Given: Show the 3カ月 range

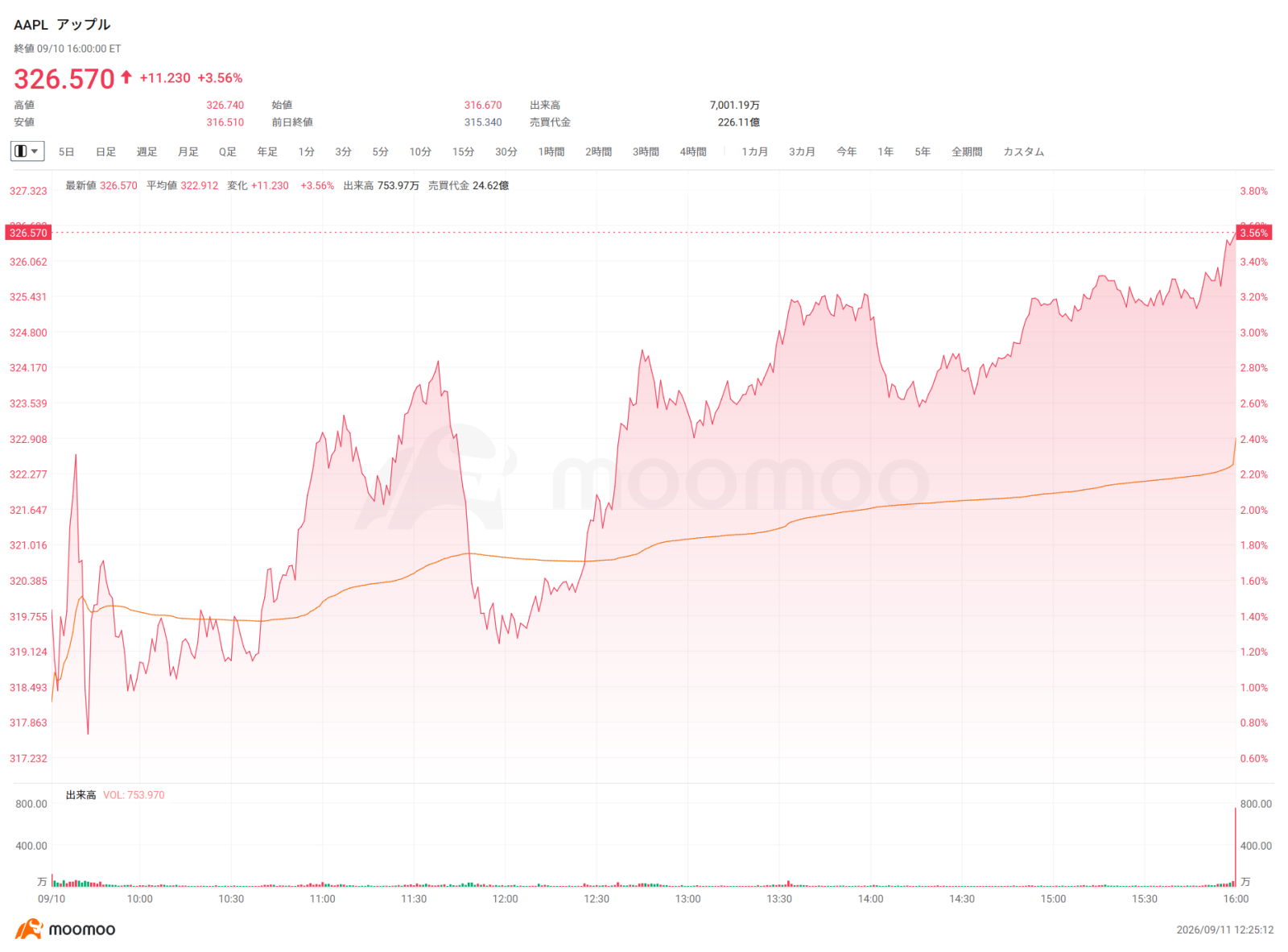Looking at the screenshot, I should (802, 151).
